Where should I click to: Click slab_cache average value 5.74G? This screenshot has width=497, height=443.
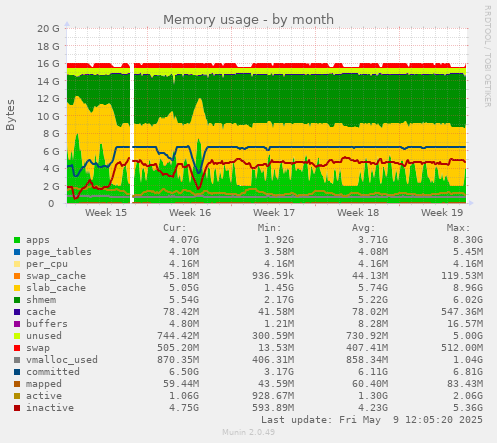pos(373,288)
